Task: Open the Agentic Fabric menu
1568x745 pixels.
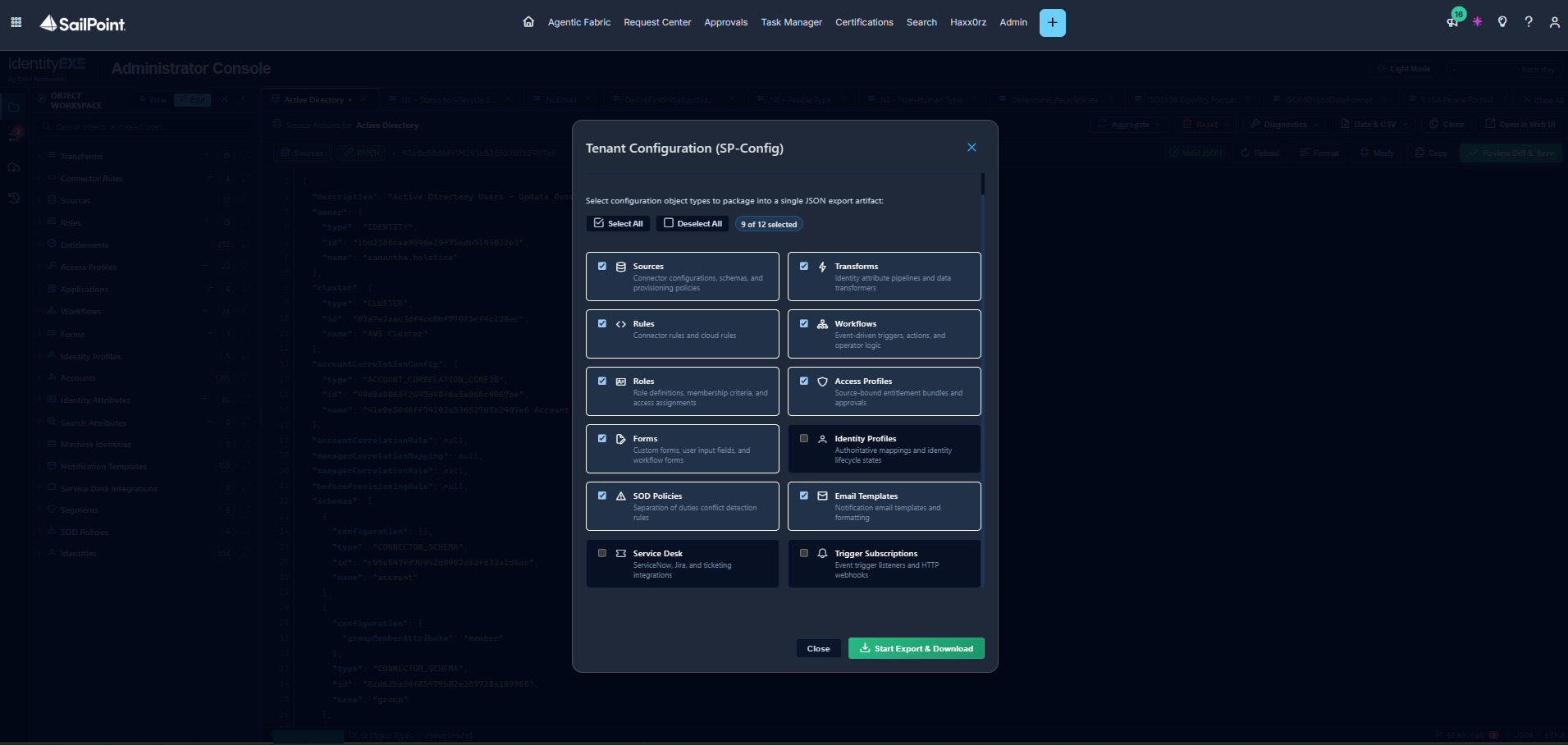Action: (x=579, y=22)
